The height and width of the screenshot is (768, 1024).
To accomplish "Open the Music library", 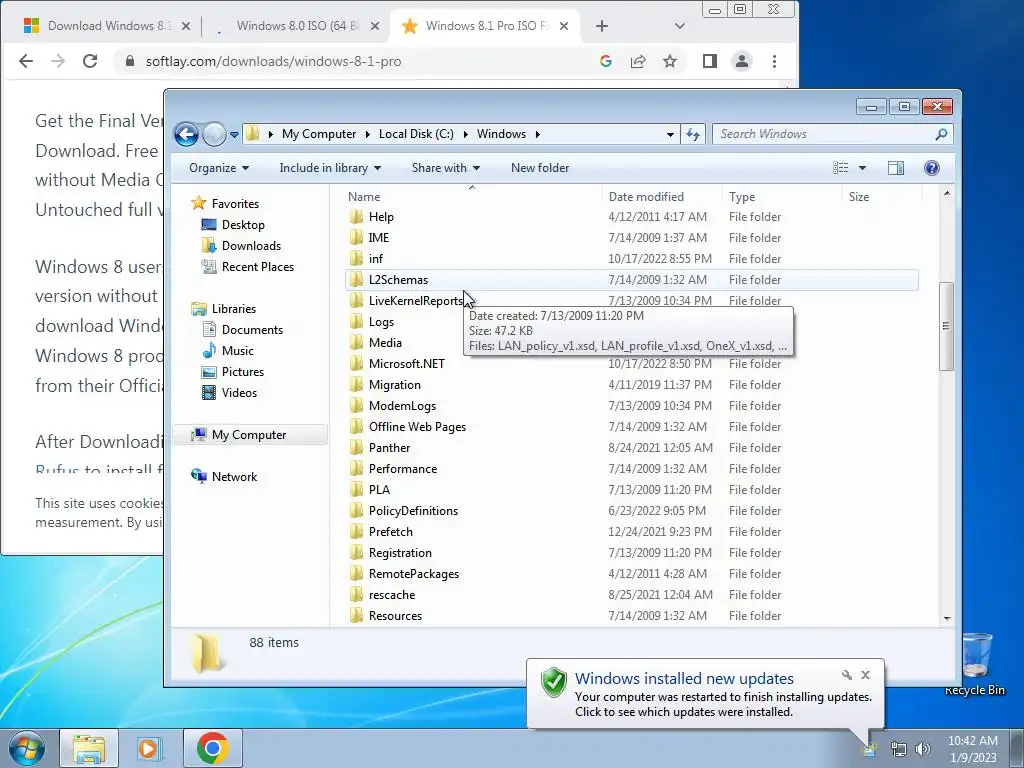I will 238,351.
